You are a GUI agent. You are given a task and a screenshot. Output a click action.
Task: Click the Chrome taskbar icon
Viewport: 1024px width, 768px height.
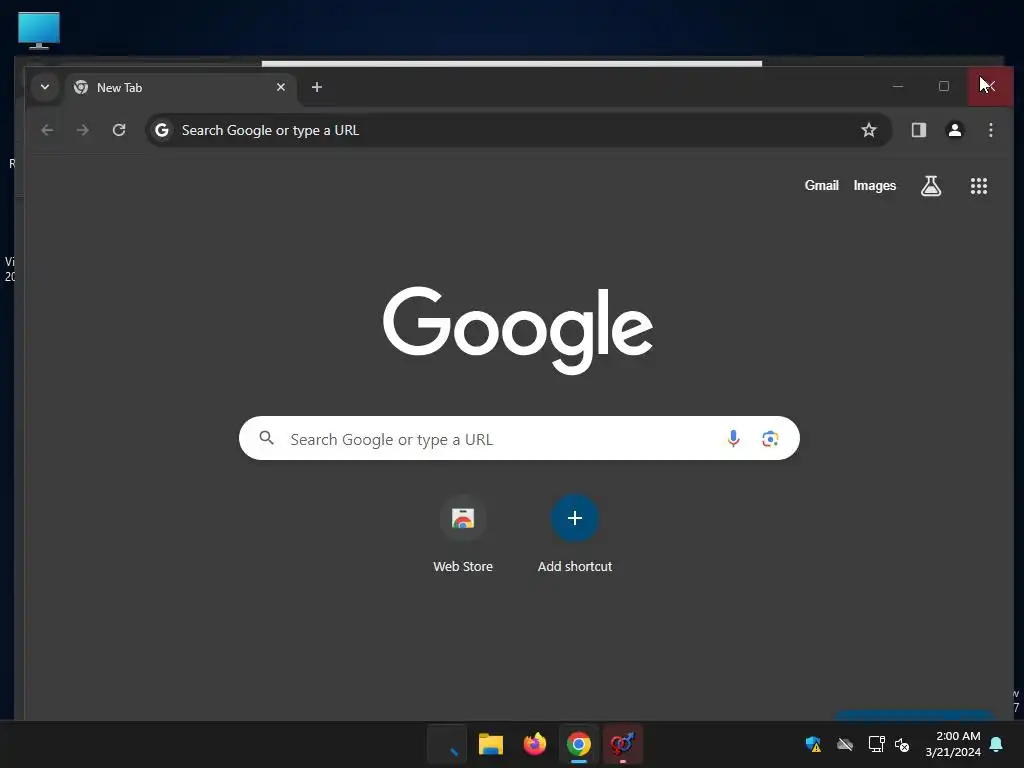pyautogui.click(x=579, y=744)
